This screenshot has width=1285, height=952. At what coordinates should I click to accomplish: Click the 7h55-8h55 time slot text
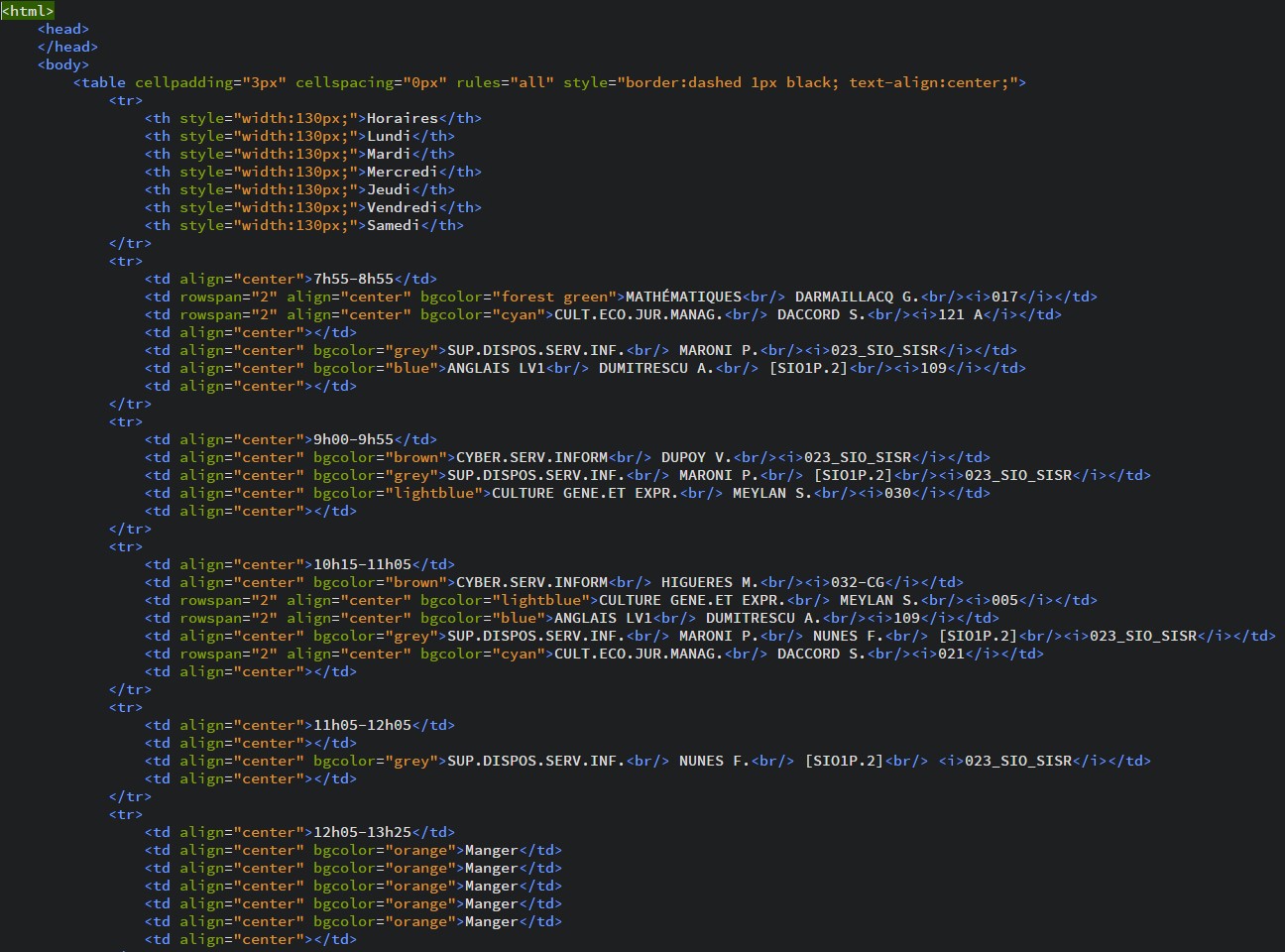[x=353, y=279]
